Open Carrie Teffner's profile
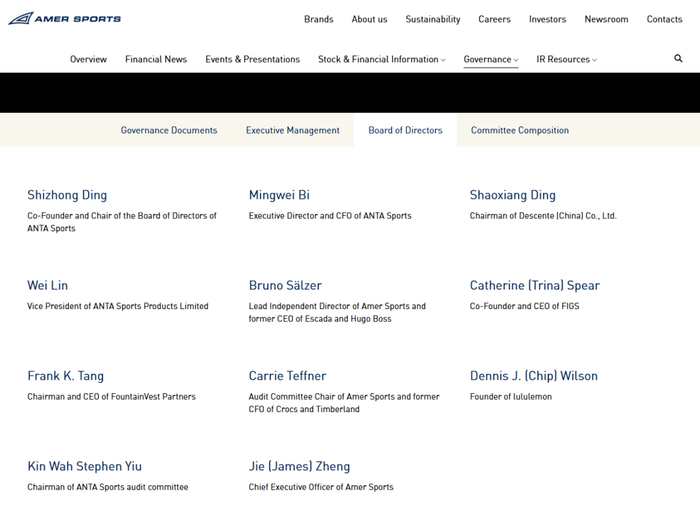 [x=288, y=376]
